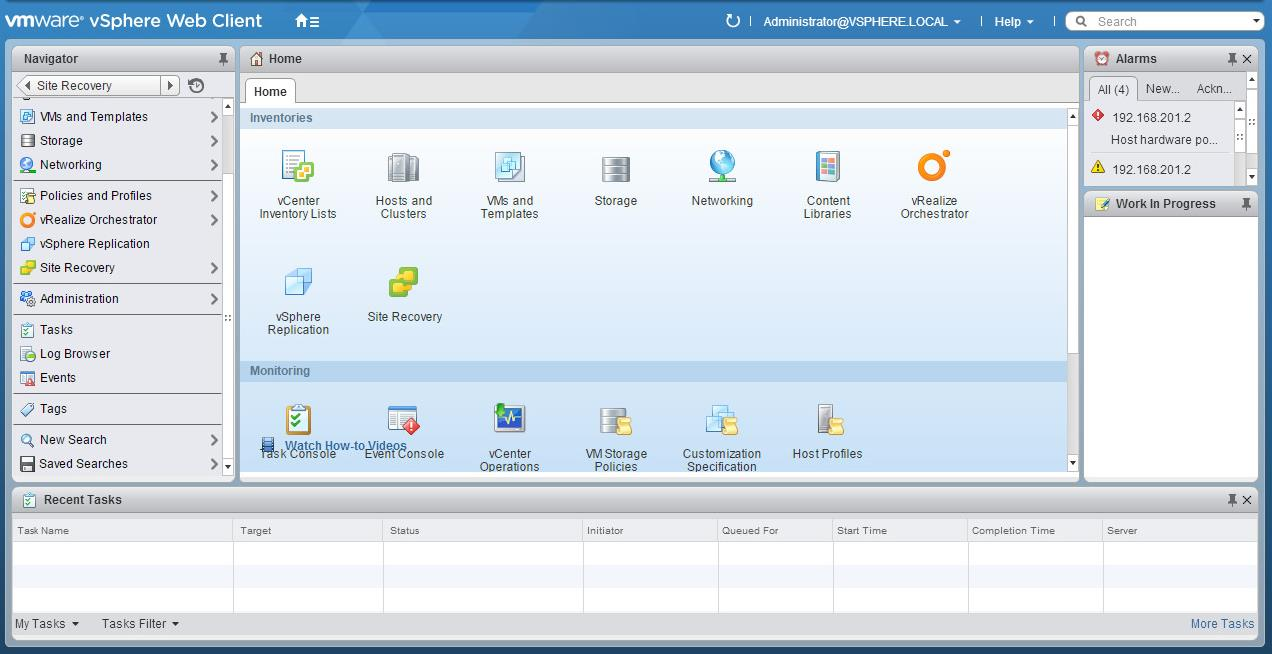Screen dimensions: 1272x654
Task: Click into the Search input field
Action: tap(1165, 21)
